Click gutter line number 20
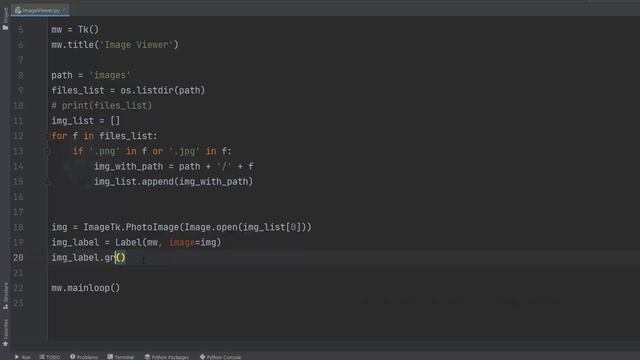The height and width of the screenshot is (360, 640). pos(18,258)
